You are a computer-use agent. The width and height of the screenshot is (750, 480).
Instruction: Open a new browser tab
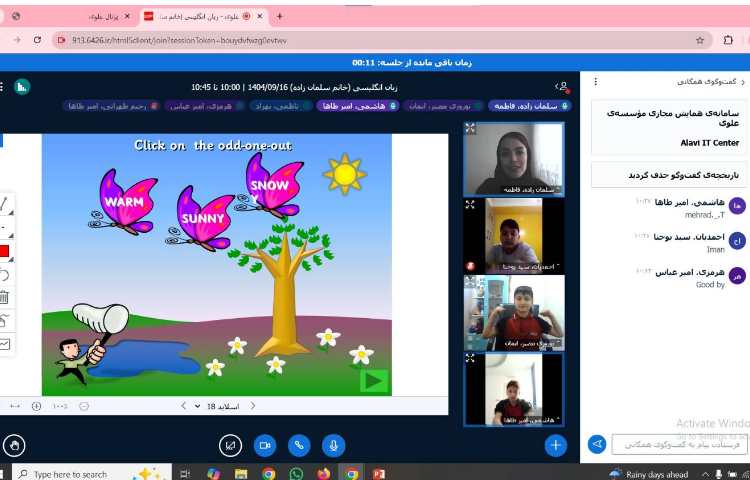coord(279,16)
